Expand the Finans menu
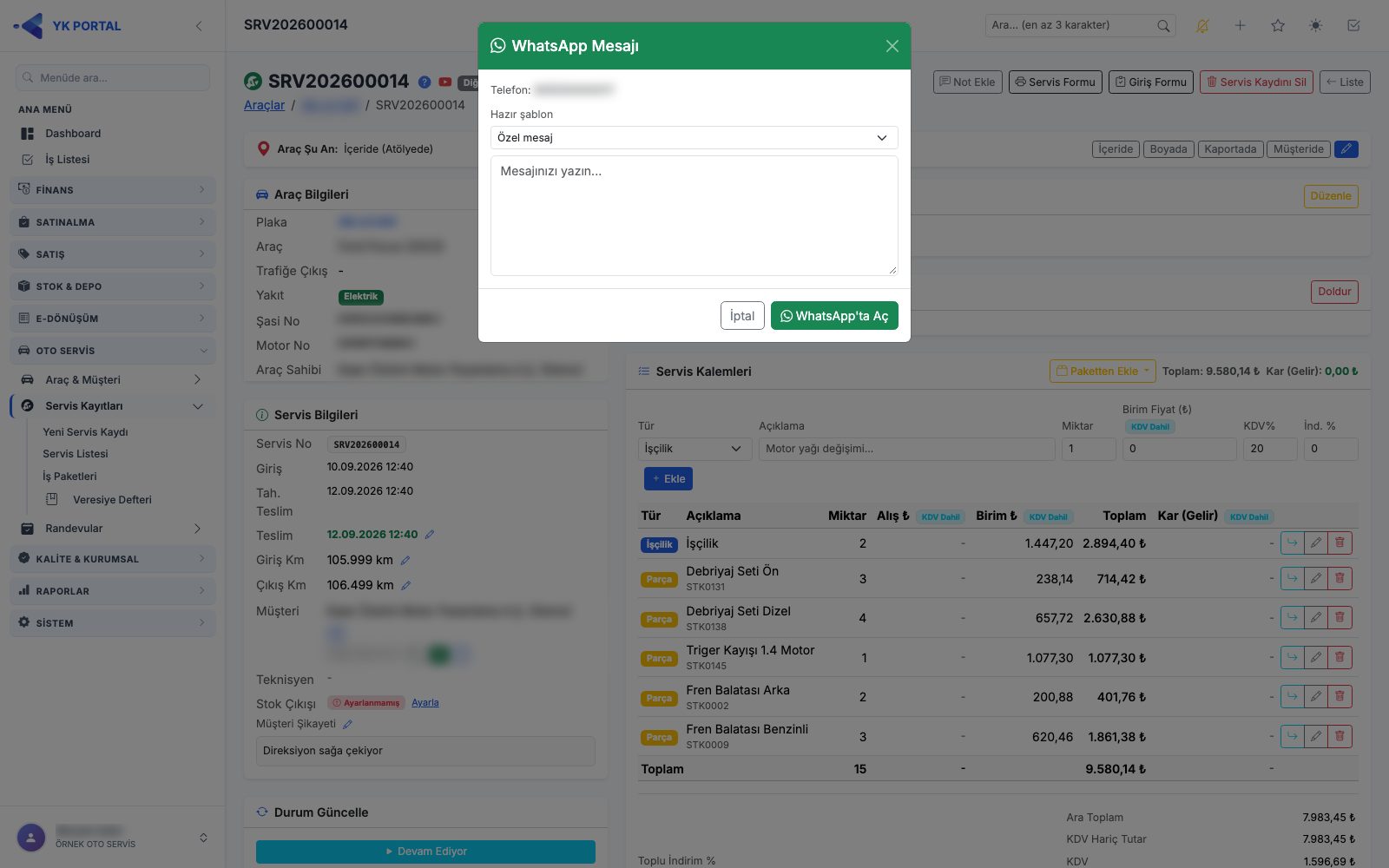The height and width of the screenshot is (868, 1389). [x=113, y=189]
